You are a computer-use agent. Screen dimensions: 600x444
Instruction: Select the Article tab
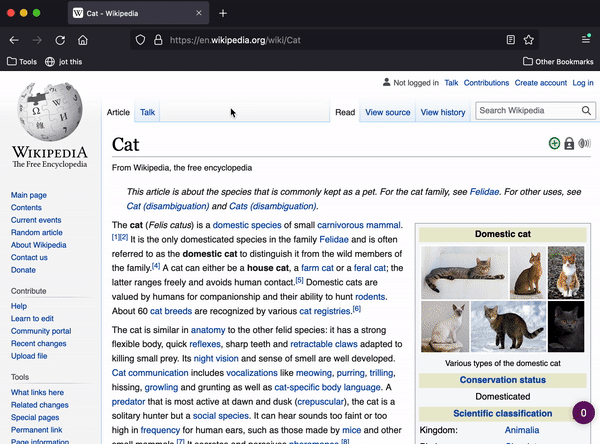(118, 112)
